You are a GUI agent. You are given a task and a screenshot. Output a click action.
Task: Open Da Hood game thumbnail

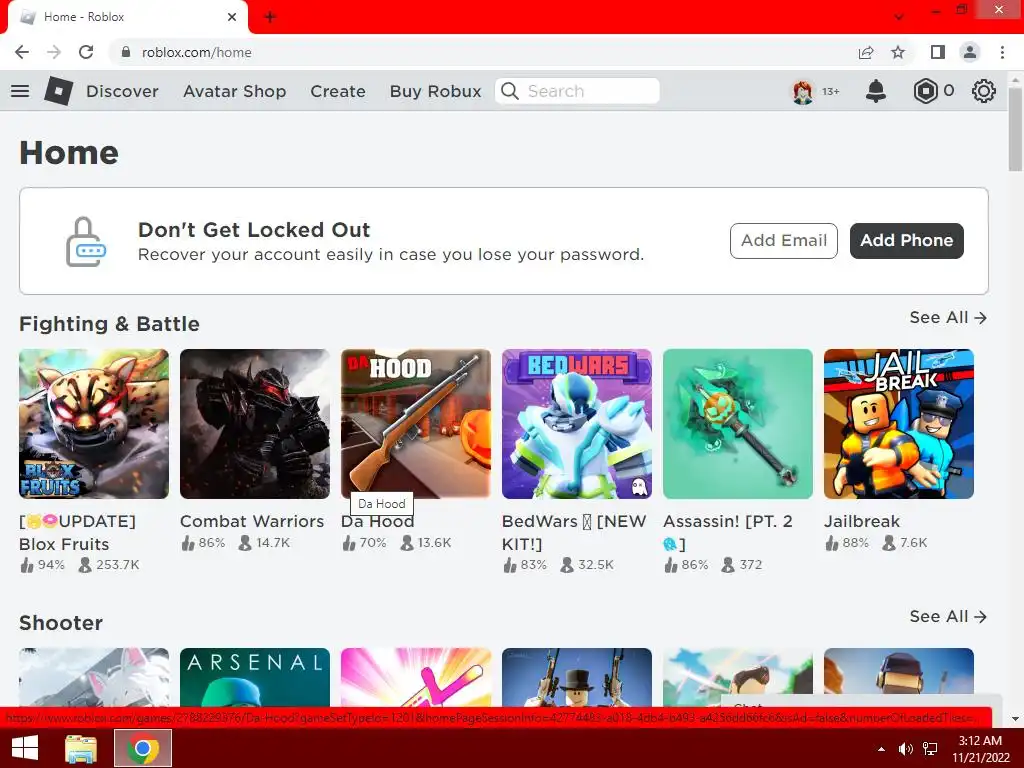416,424
